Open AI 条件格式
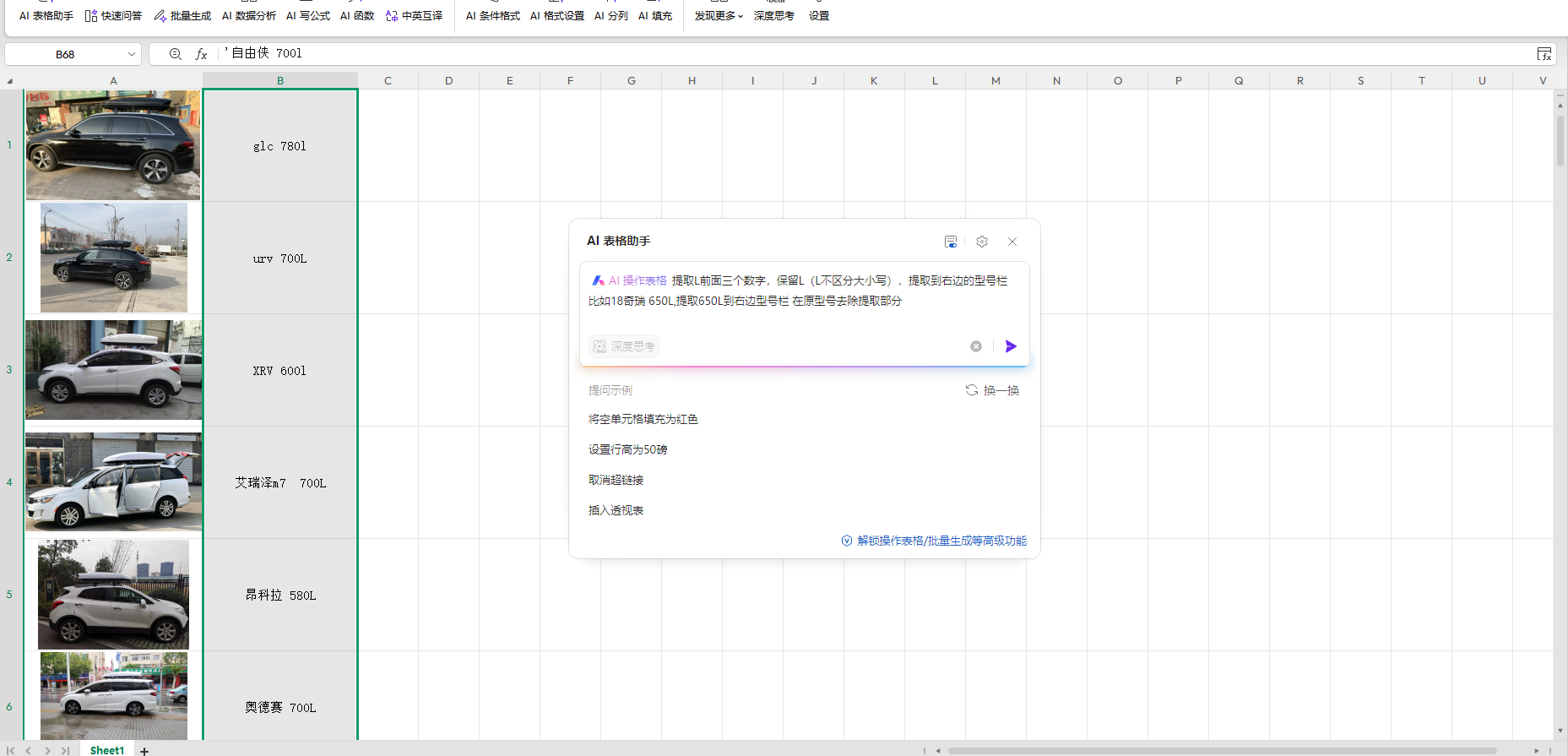This screenshot has height=756, width=1568. point(493,16)
